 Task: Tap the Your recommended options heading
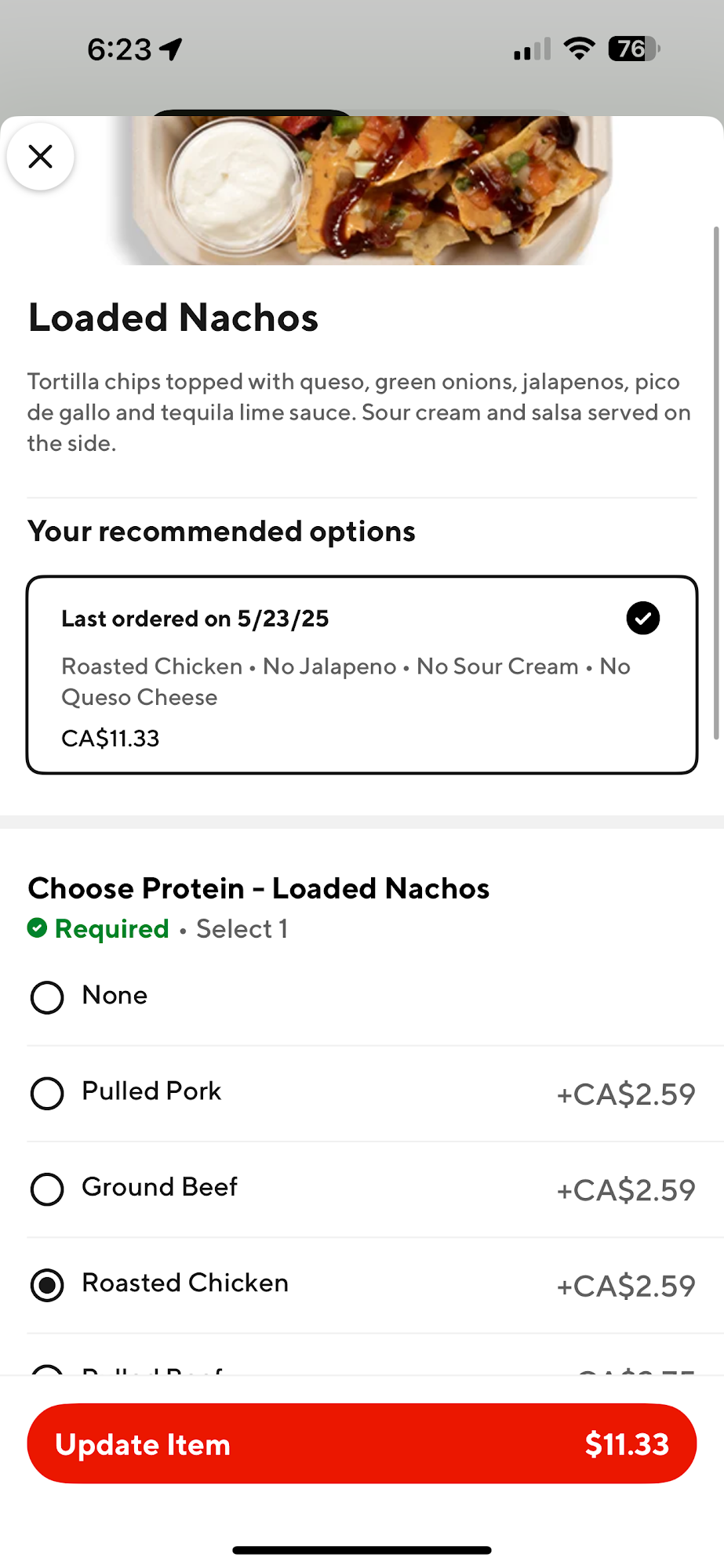click(x=222, y=532)
